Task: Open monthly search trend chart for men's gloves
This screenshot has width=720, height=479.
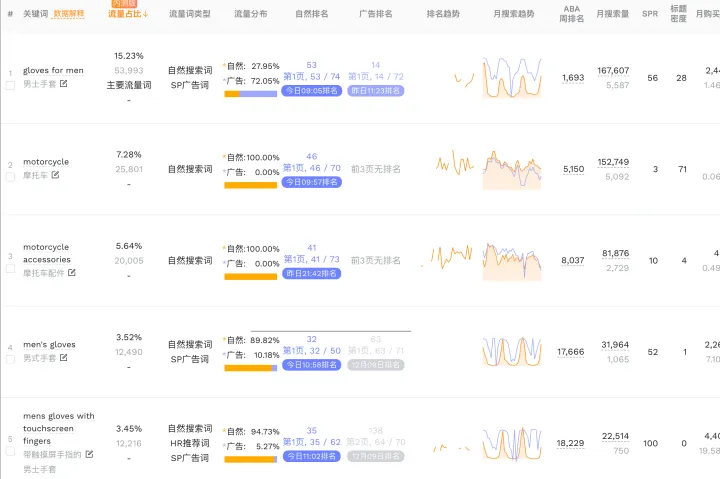Action: pos(512,352)
